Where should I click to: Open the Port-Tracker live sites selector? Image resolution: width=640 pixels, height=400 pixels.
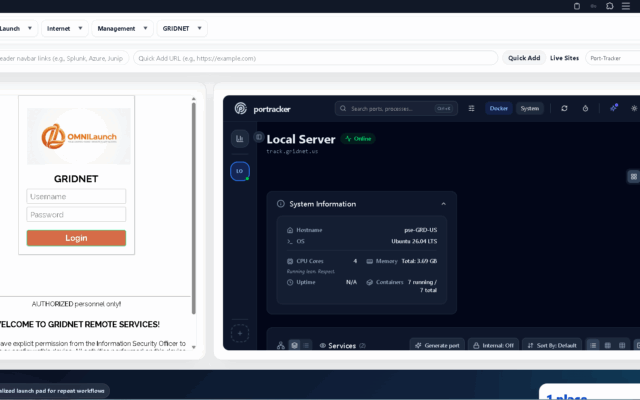(x=612, y=58)
